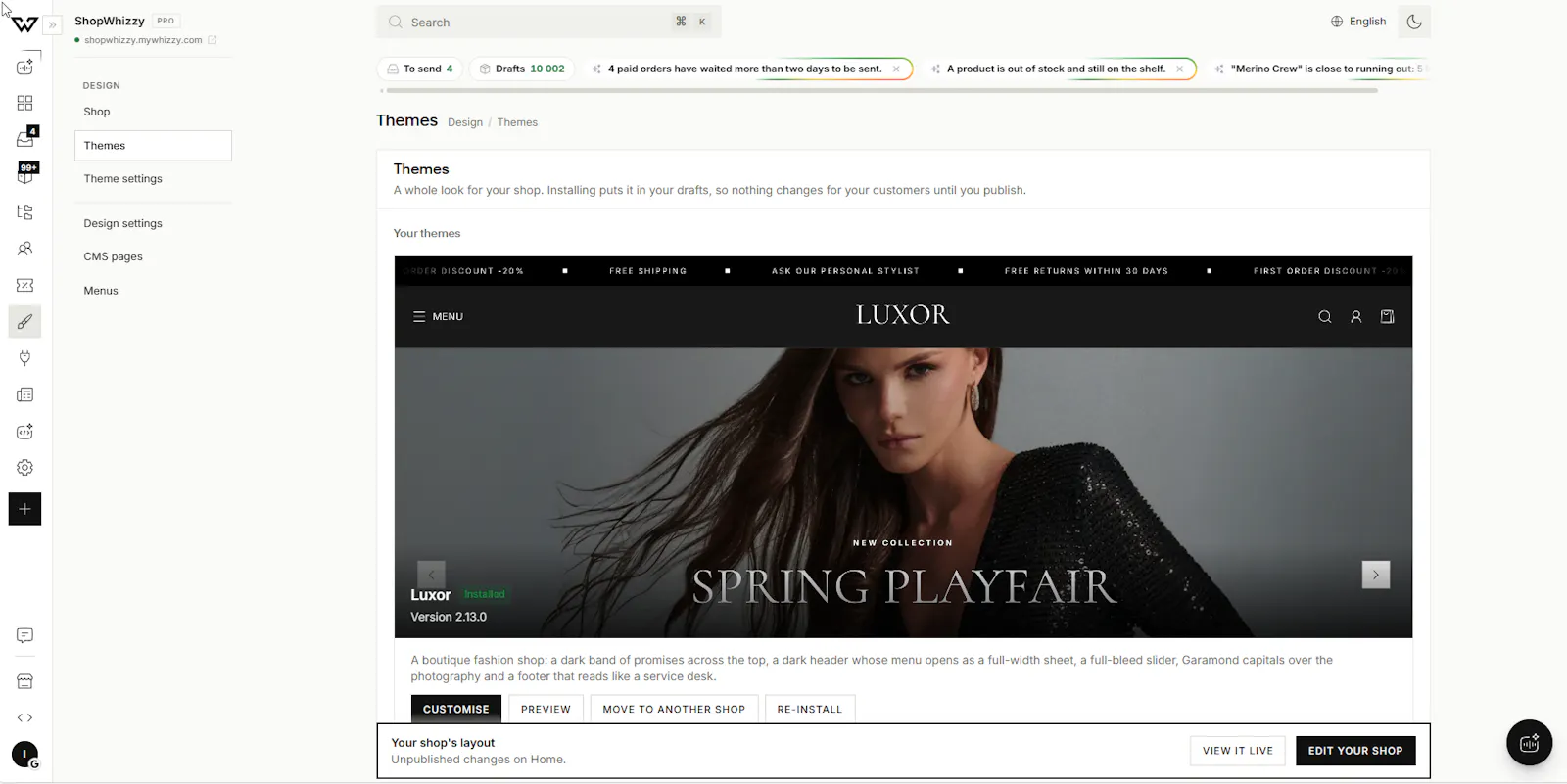This screenshot has height=784, width=1567.
Task: Click the To send 4 chip
Action: point(419,69)
